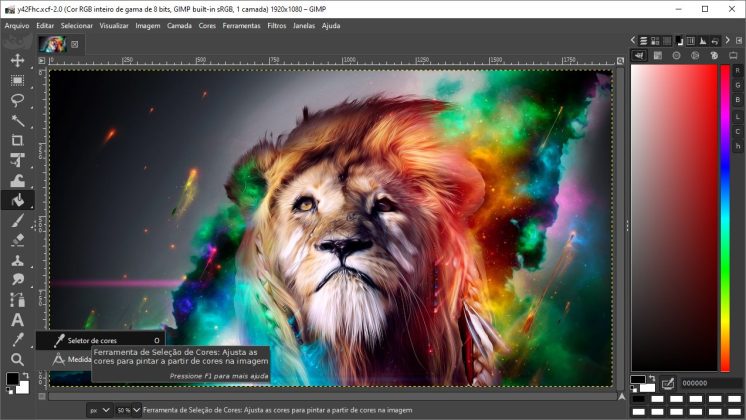This screenshot has height=420, width=746.
Task: Select the G channel radio button
Action: point(737,85)
